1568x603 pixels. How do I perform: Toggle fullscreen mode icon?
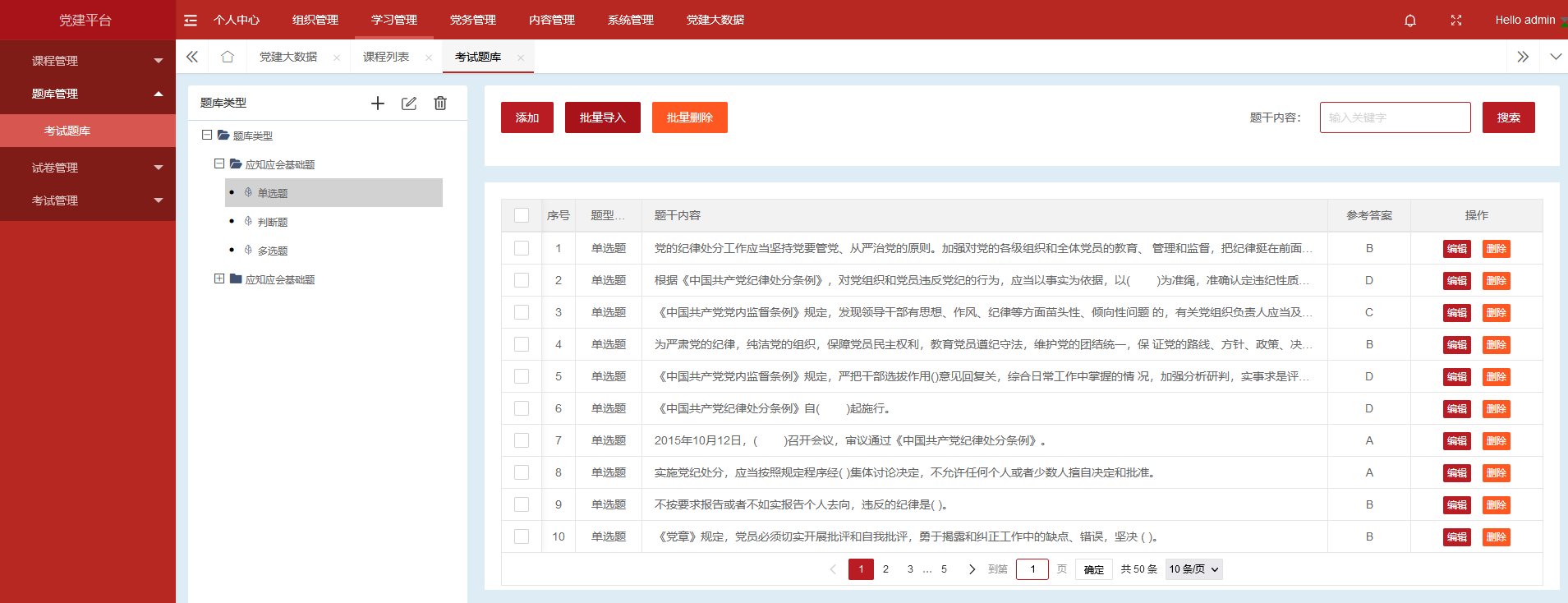click(1456, 21)
